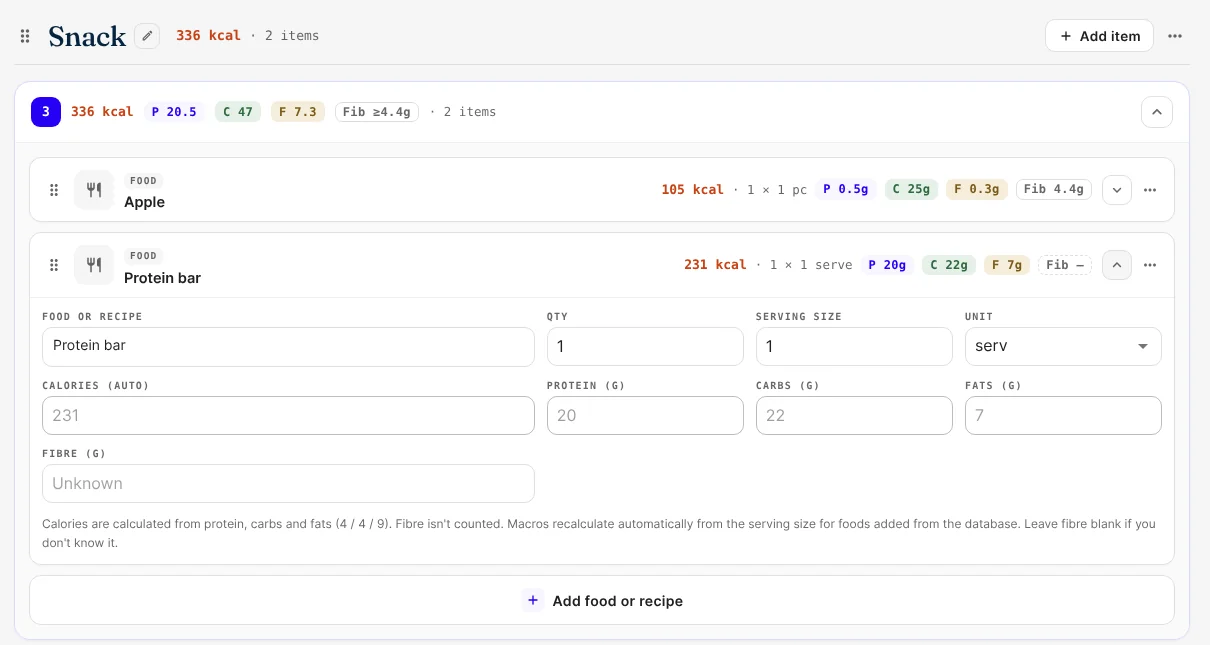Grab the Apple row drag handle

click(54, 190)
